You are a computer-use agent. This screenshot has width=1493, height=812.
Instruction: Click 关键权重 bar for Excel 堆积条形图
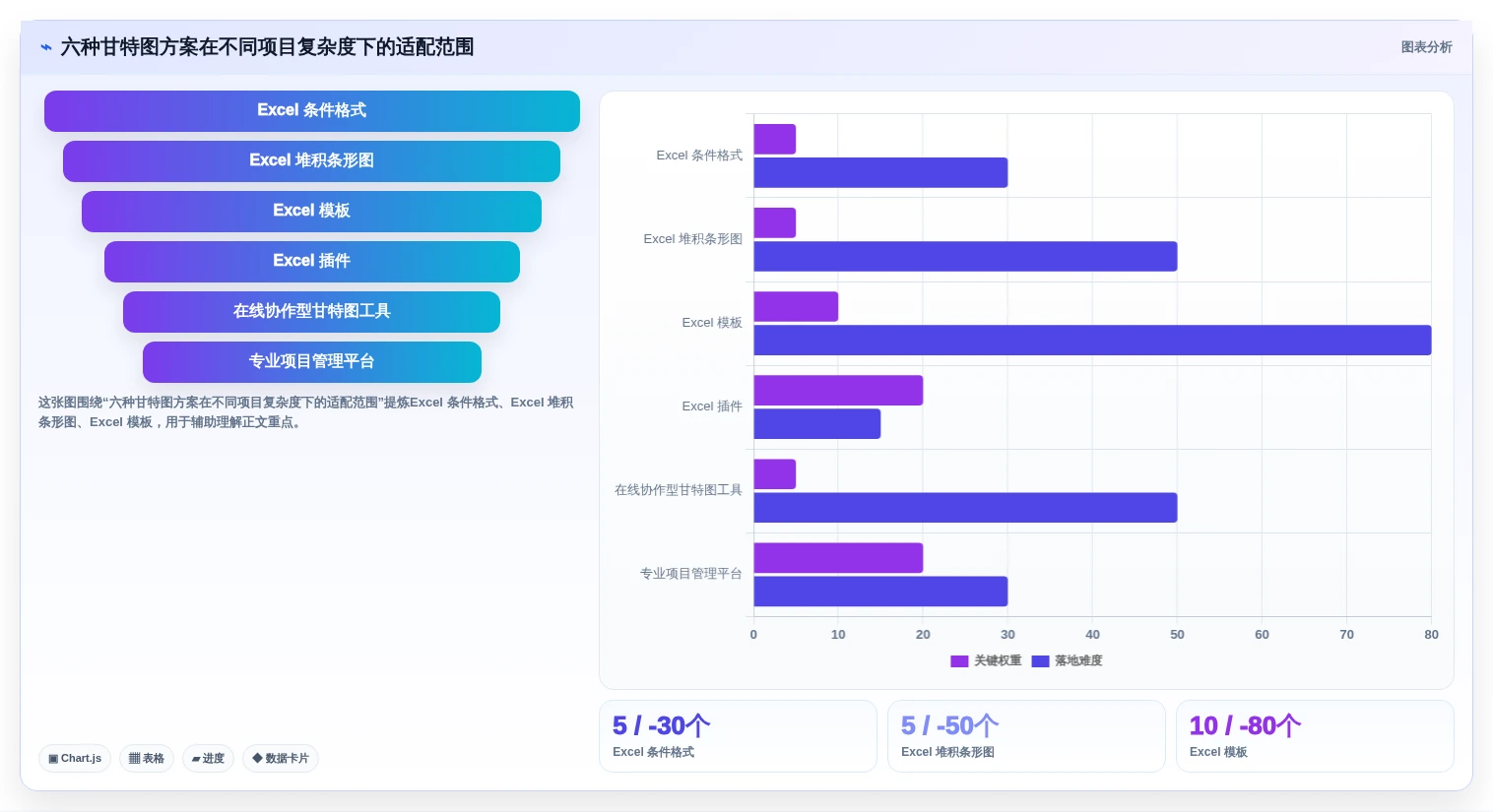775,222
